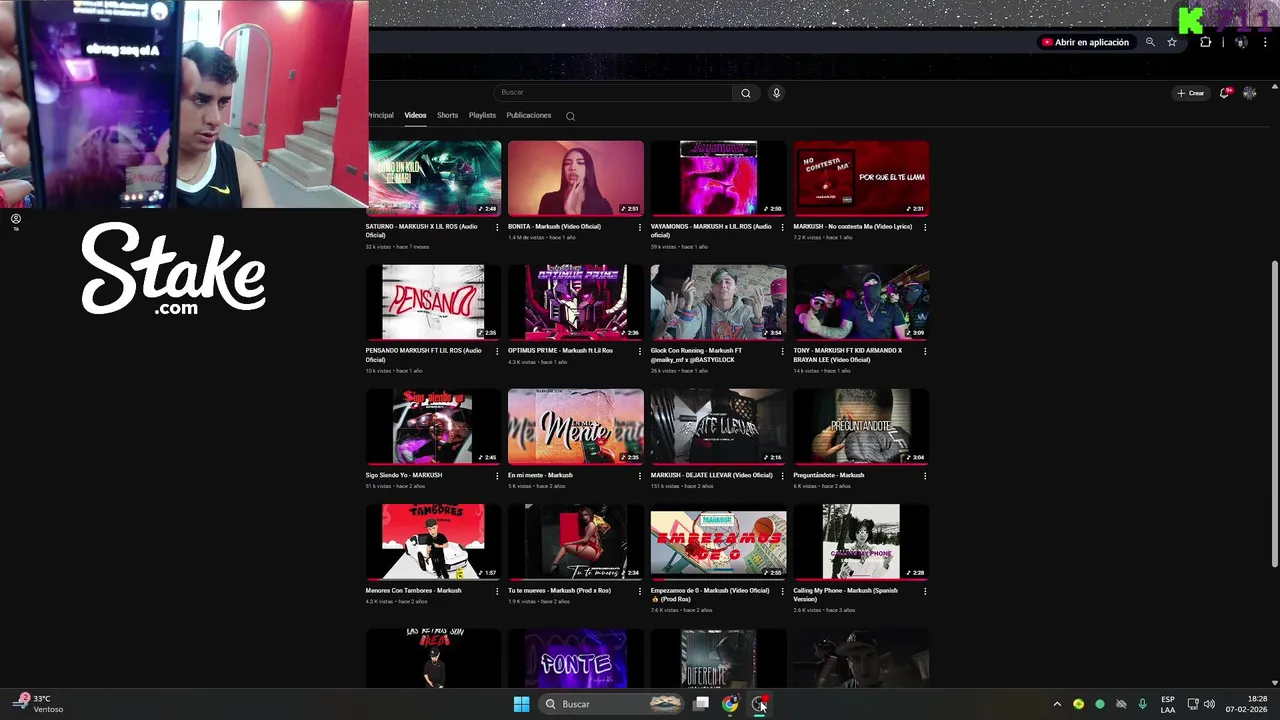Switch to the Principal channel tab
Image resolution: width=1280 pixels, height=720 pixels.
pos(380,115)
